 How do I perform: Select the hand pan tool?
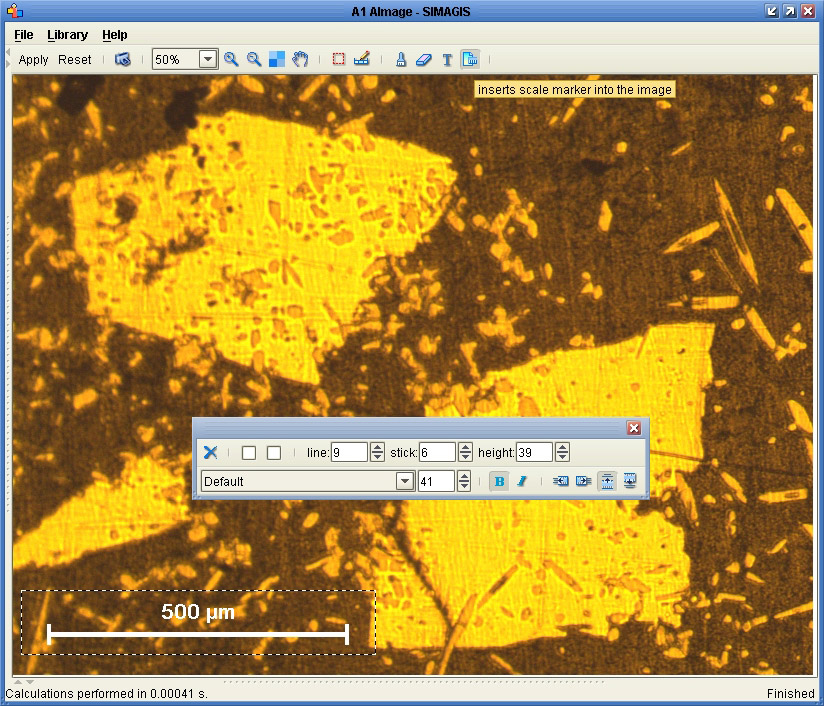(x=300, y=59)
